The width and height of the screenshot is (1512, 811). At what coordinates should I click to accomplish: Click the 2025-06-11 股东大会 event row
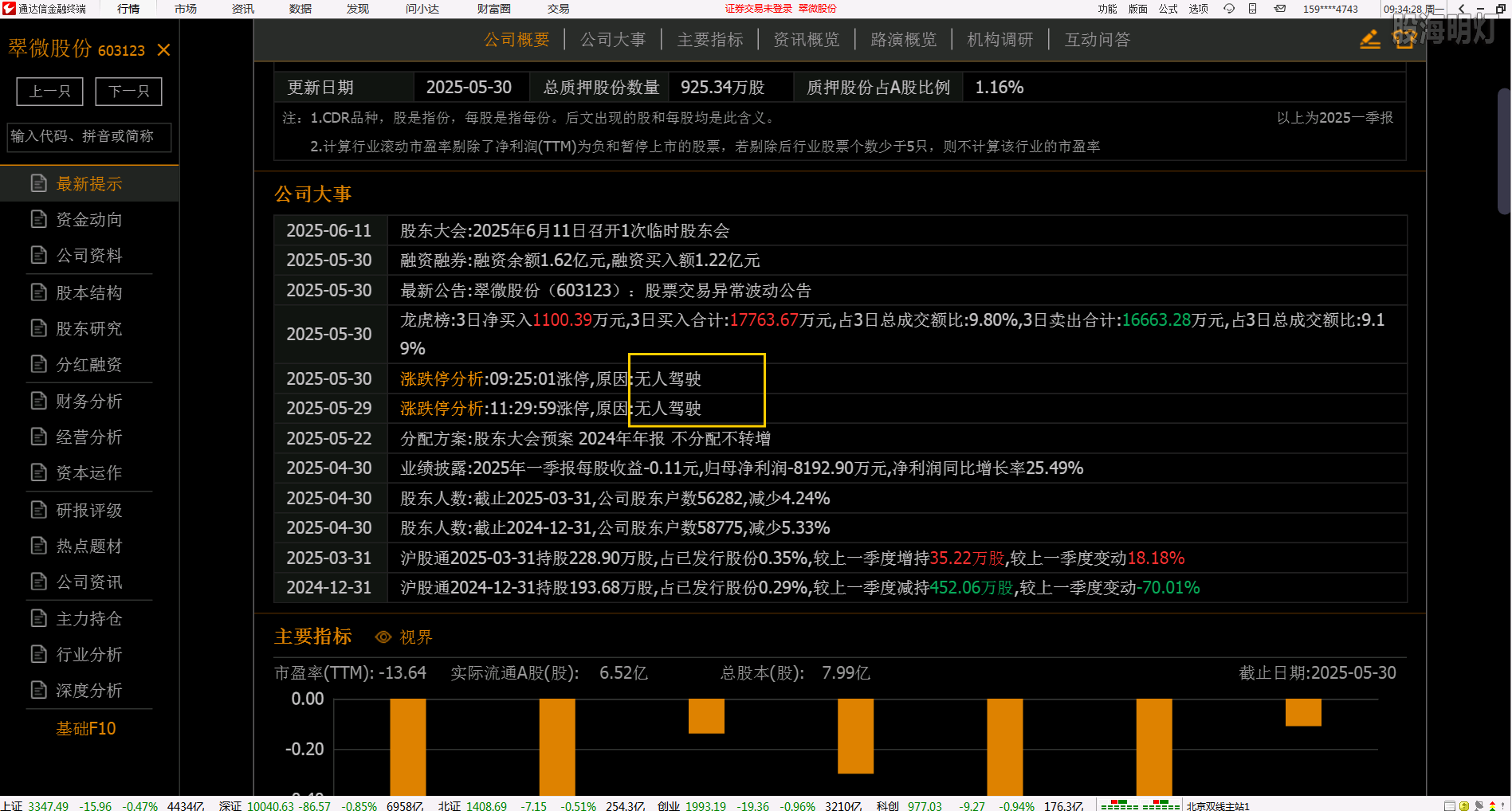click(x=840, y=230)
